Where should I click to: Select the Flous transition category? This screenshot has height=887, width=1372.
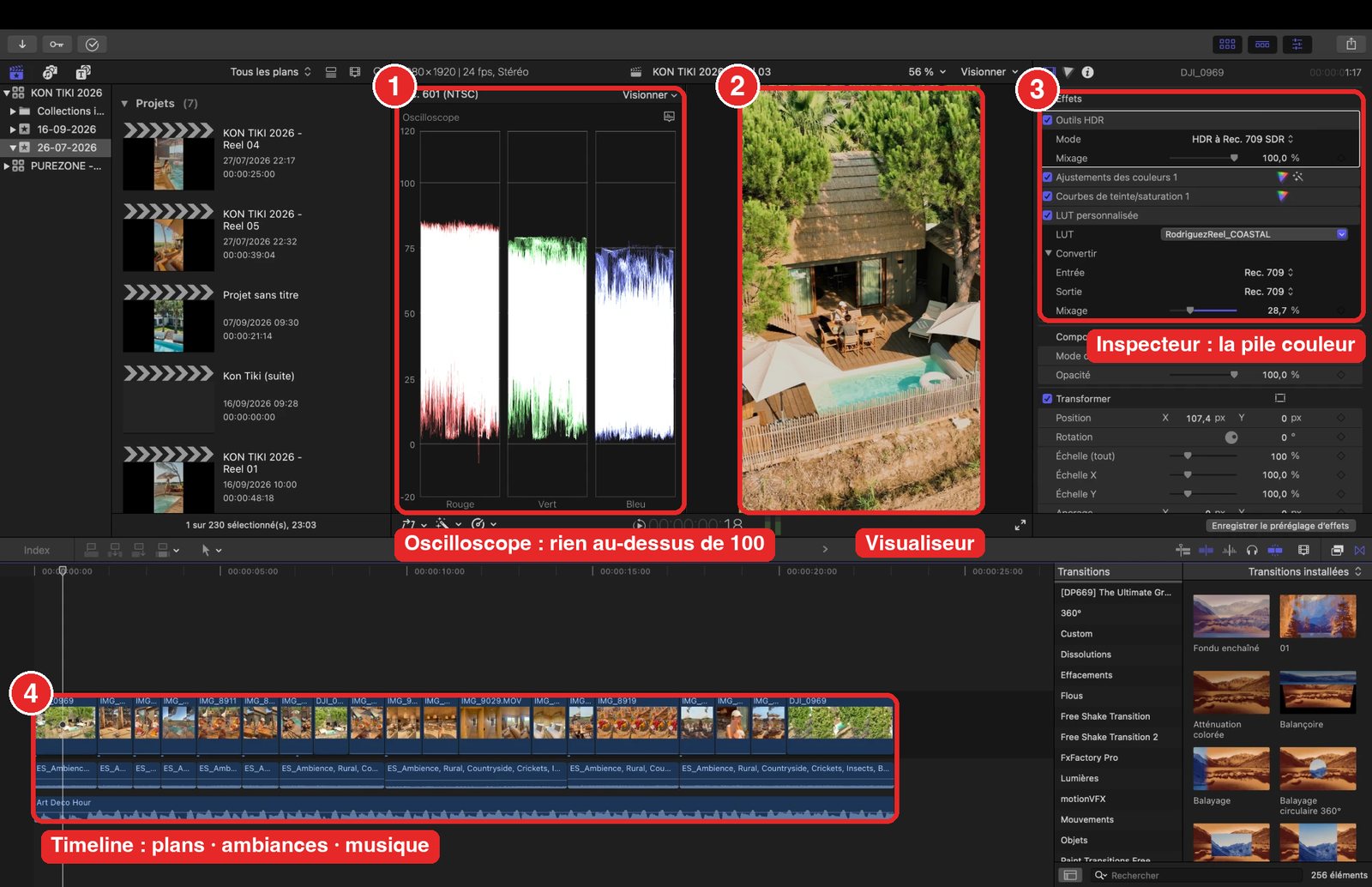1072,696
